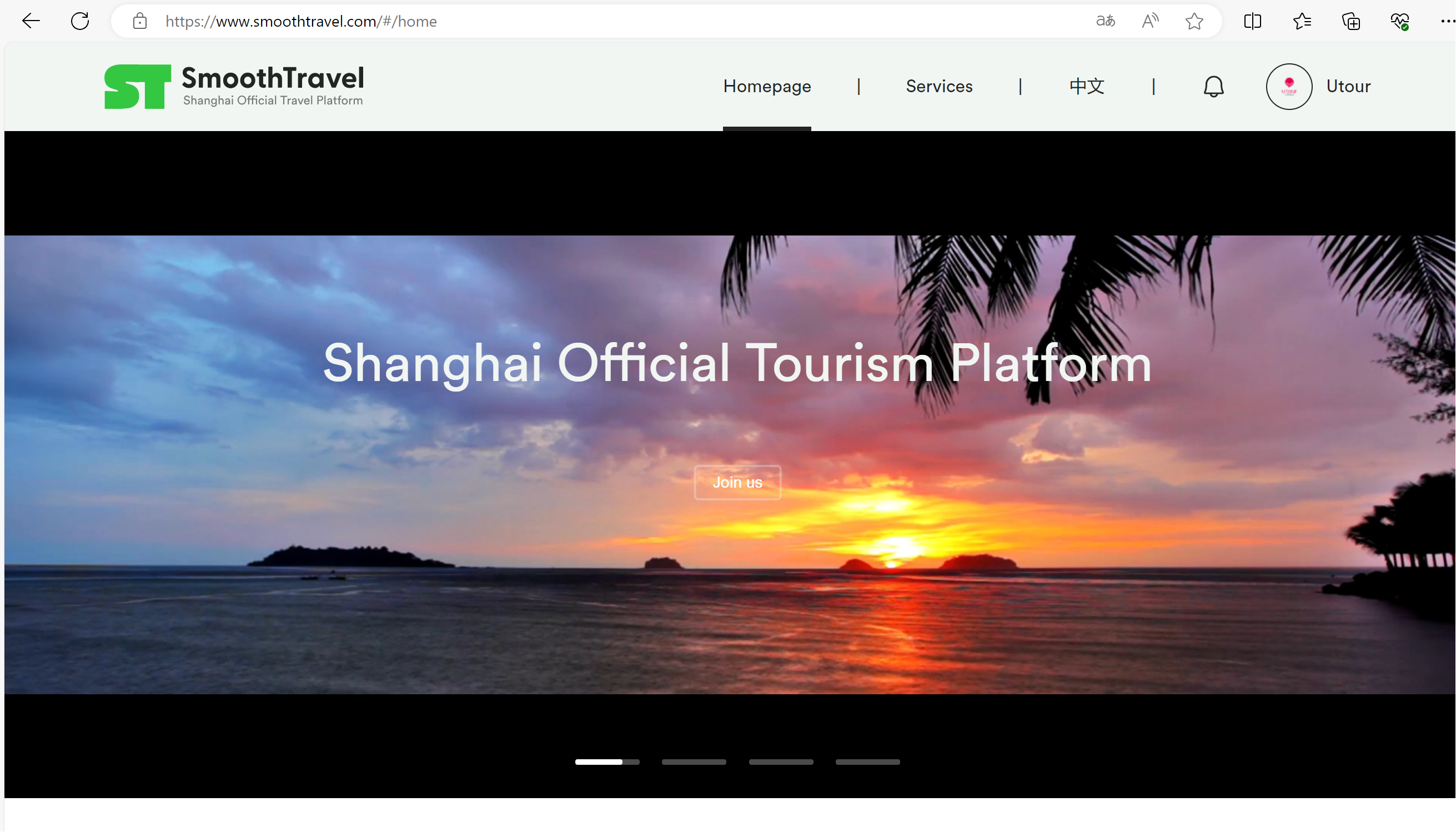
Task: Click the Utour profile avatar
Action: pyautogui.click(x=1289, y=86)
